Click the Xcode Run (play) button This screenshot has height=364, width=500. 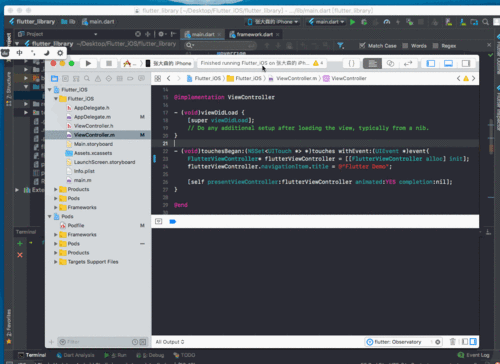(x=88, y=63)
